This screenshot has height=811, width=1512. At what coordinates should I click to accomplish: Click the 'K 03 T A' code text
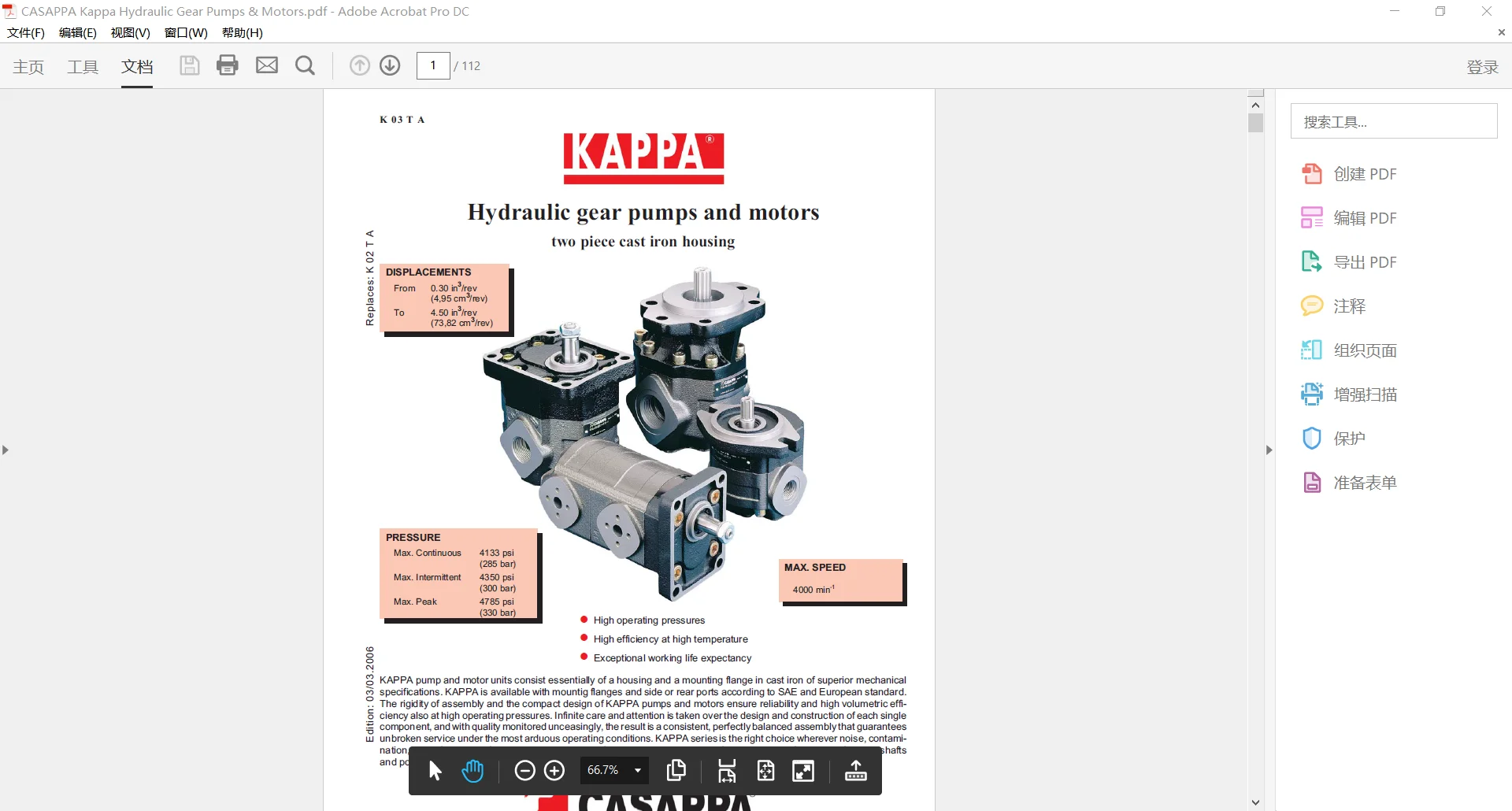402,120
